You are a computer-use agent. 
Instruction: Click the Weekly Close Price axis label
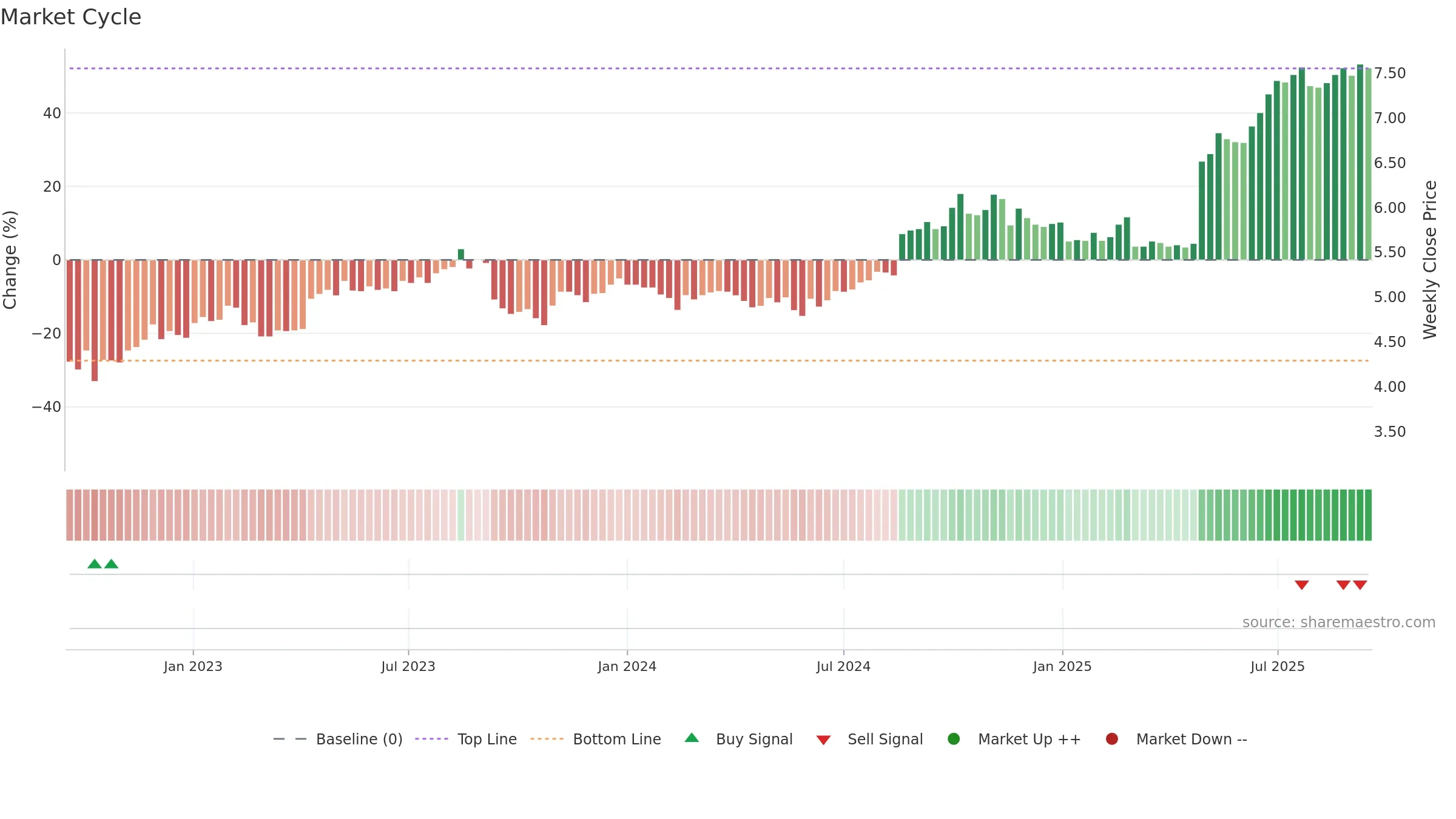click(1430, 260)
